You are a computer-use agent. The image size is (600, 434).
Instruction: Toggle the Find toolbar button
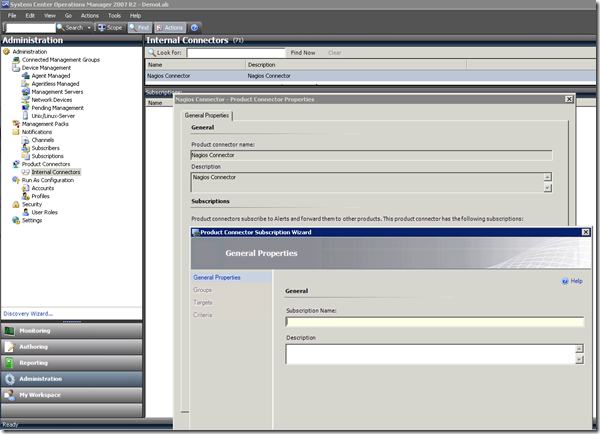coord(139,28)
